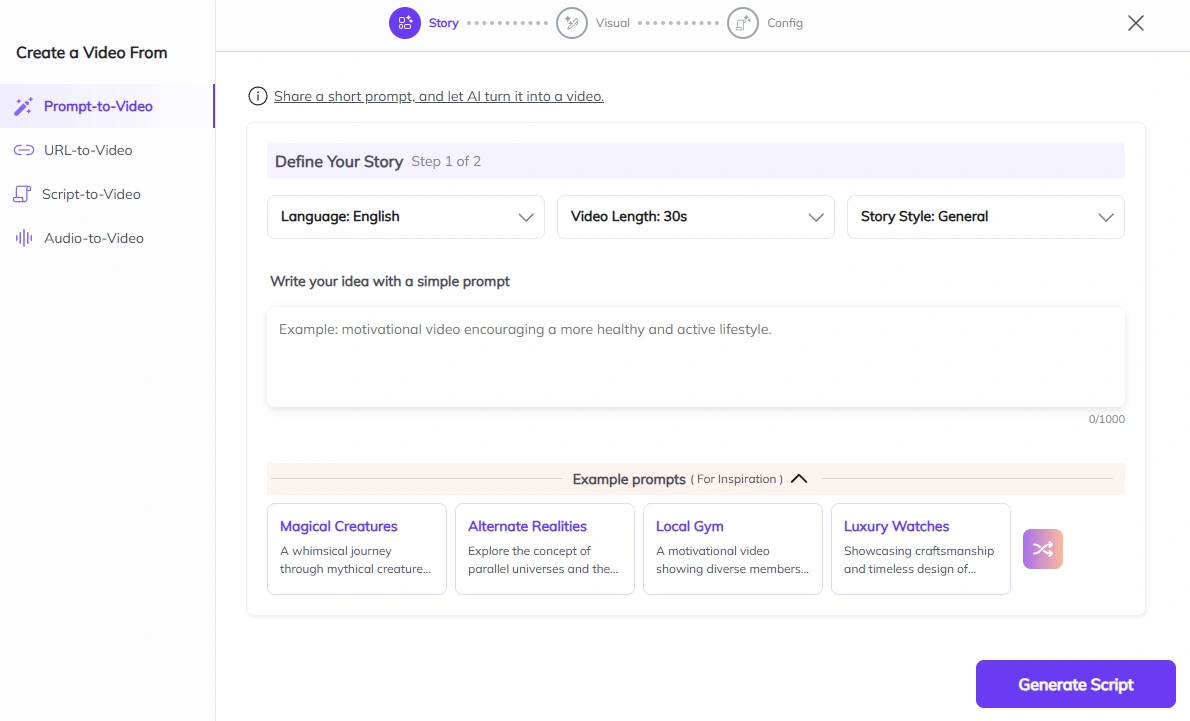Click the Example prompts heading text
Screen dimensions: 1190x721
click(629, 479)
